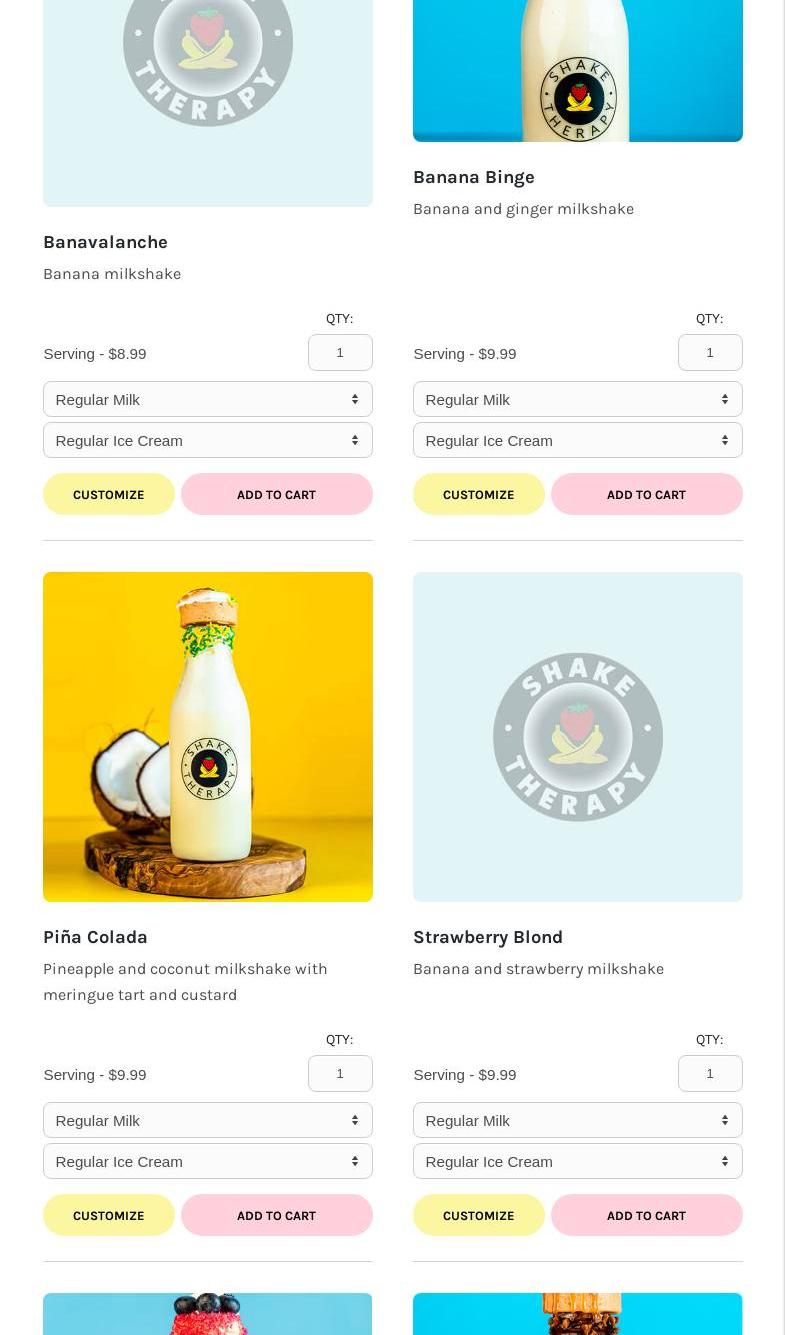Screen dimensions: 785x1335
Task: Focus the Banana Binge quantity field
Action: pos(710,352)
